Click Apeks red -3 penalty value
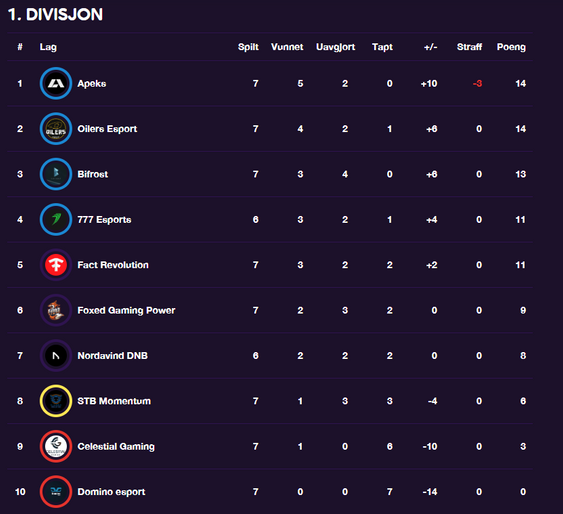Image resolution: width=563 pixels, height=514 pixels. [x=478, y=84]
